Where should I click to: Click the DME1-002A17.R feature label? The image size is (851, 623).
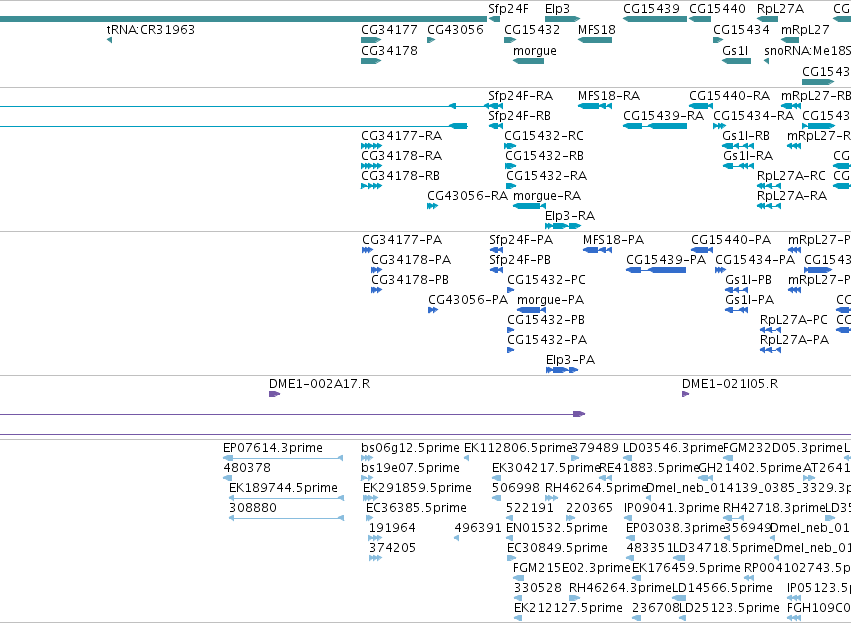[x=320, y=384]
